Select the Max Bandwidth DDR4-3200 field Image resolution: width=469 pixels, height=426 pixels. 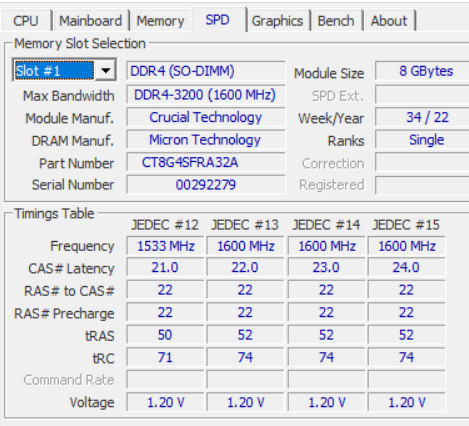[206, 95]
